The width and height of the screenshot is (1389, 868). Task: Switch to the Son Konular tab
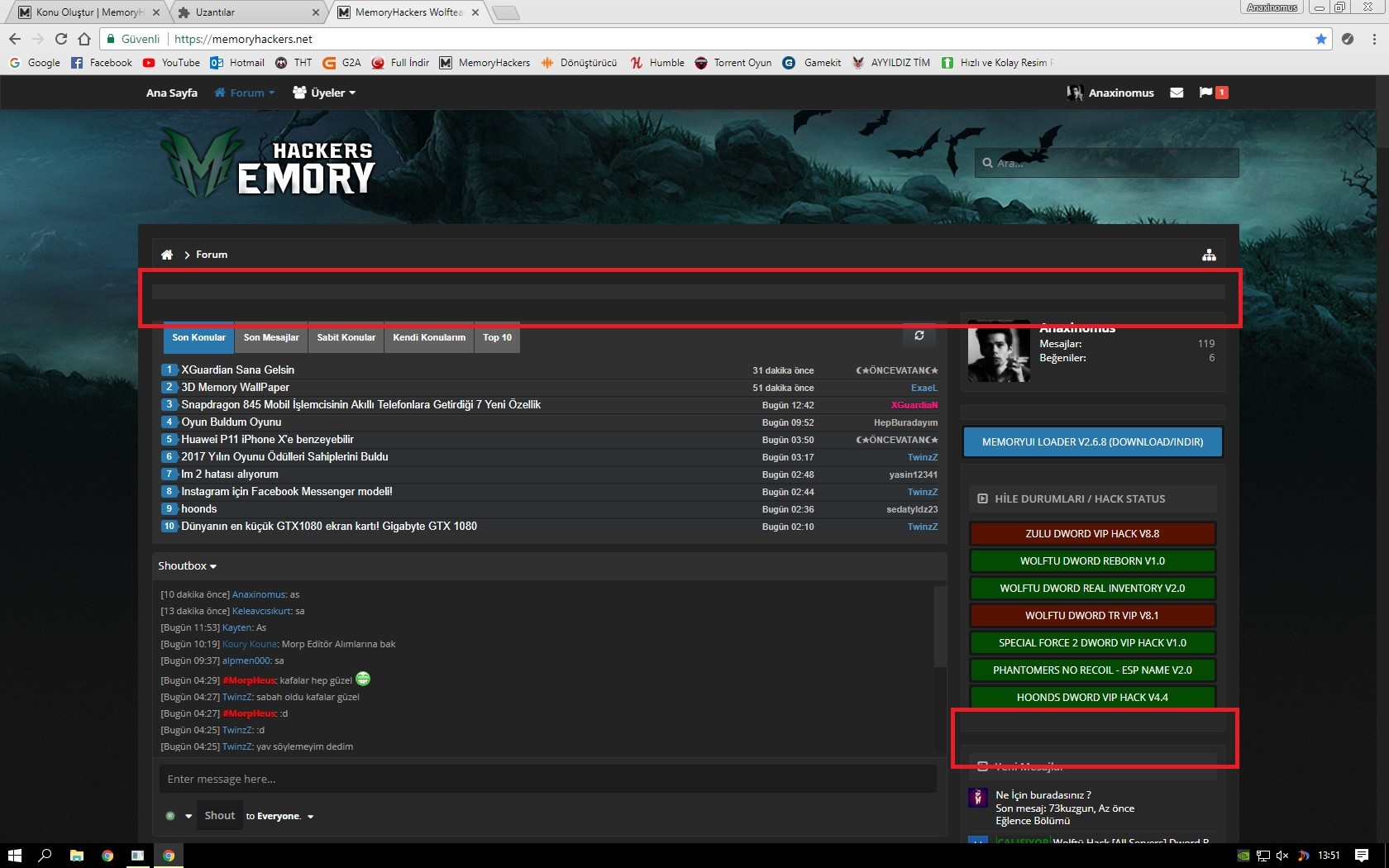pos(198,337)
